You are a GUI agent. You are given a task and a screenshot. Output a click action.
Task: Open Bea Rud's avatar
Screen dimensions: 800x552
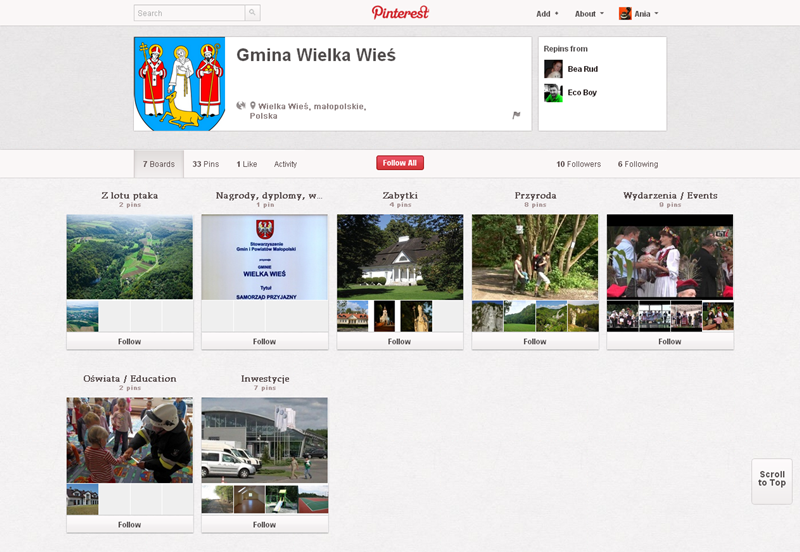(553, 69)
